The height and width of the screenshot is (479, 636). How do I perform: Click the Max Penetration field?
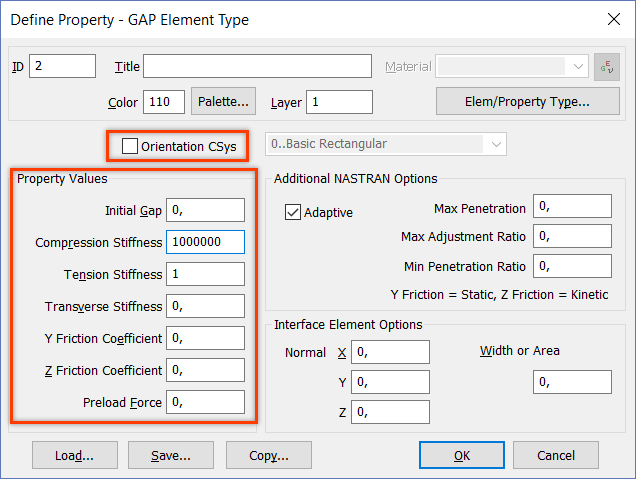tap(572, 206)
